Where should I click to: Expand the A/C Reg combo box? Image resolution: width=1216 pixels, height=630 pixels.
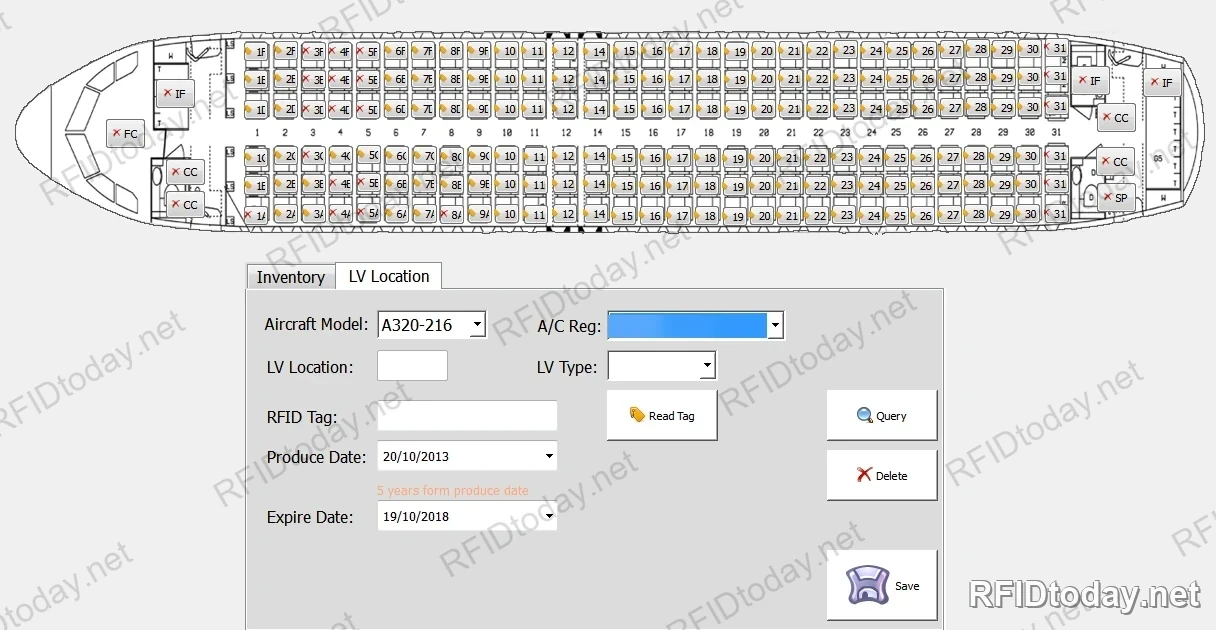tap(775, 325)
